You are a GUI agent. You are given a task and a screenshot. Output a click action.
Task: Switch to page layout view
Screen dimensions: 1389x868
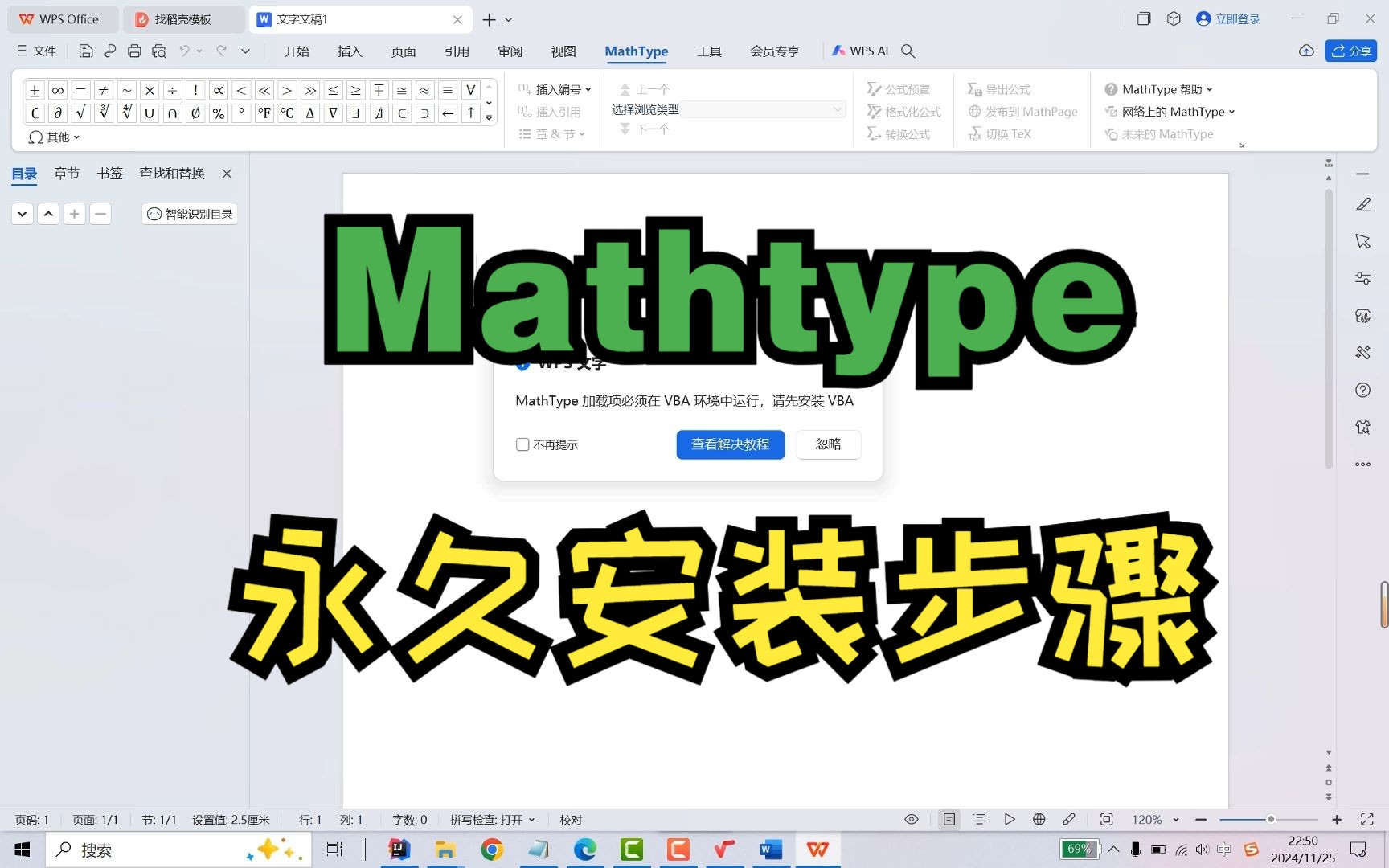click(x=949, y=819)
